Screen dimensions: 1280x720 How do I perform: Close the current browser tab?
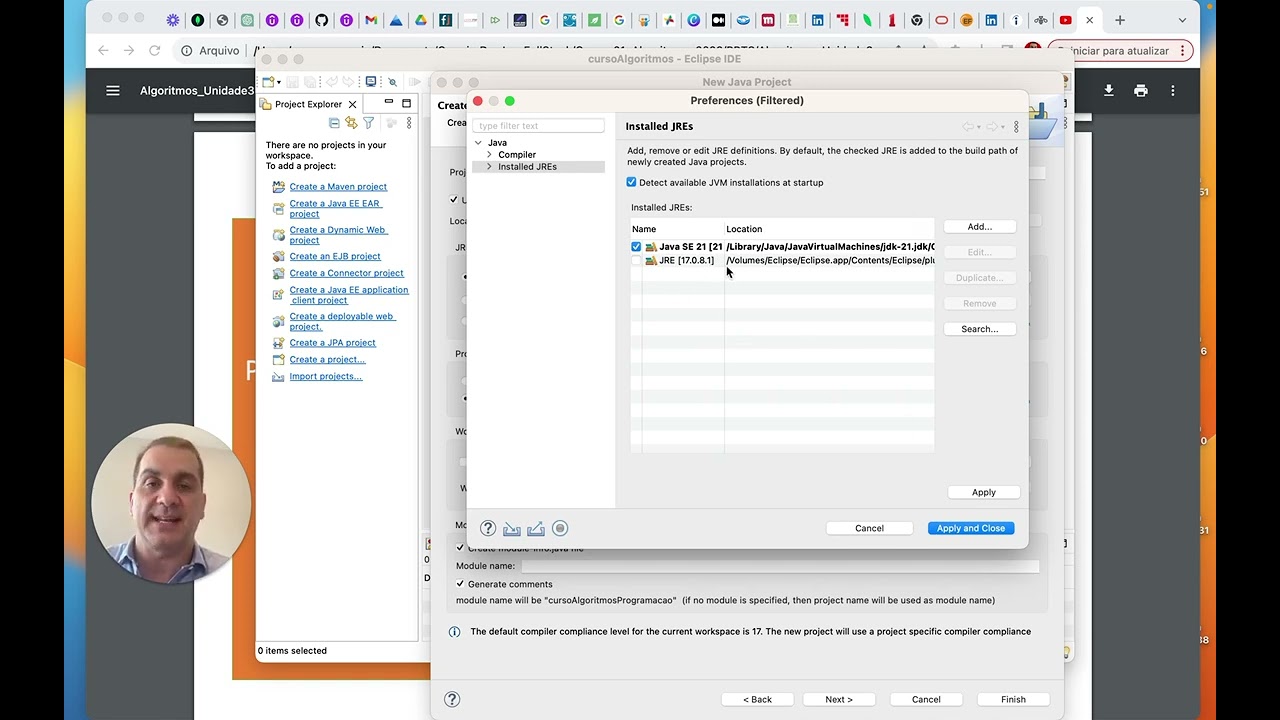pyautogui.click(x=1090, y=20)
